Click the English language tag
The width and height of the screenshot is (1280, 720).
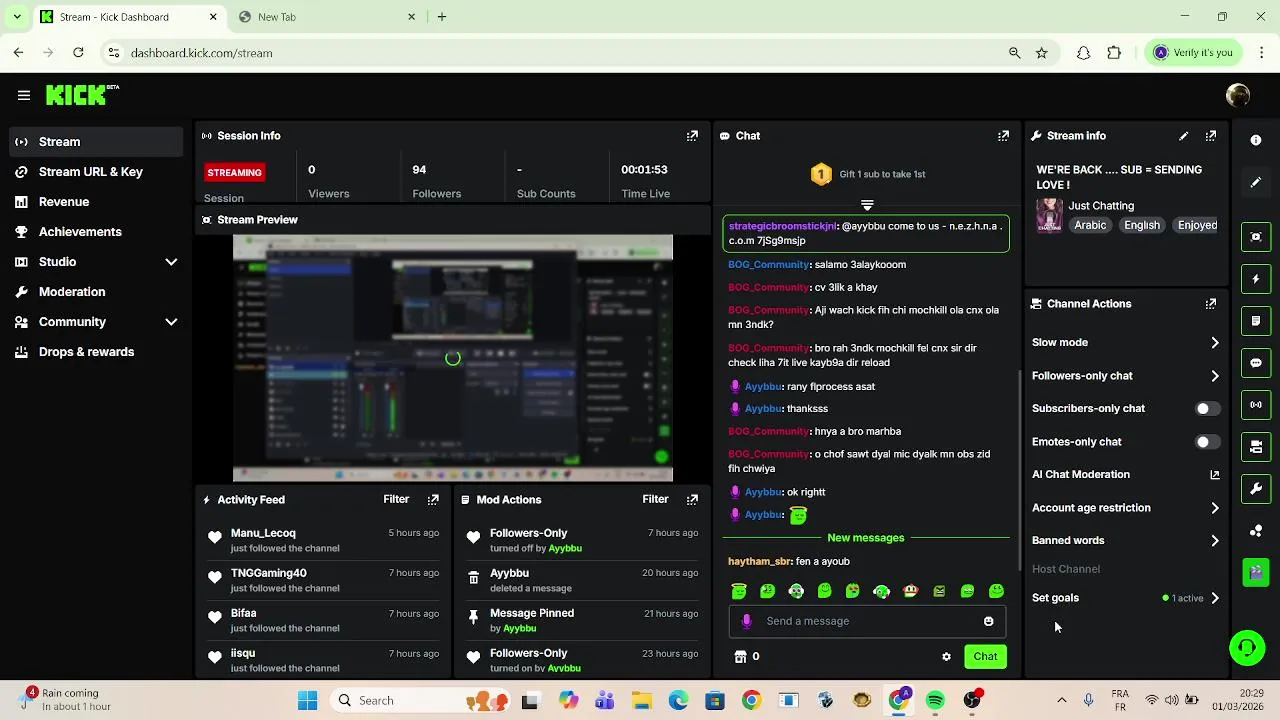coord(1142,226)
